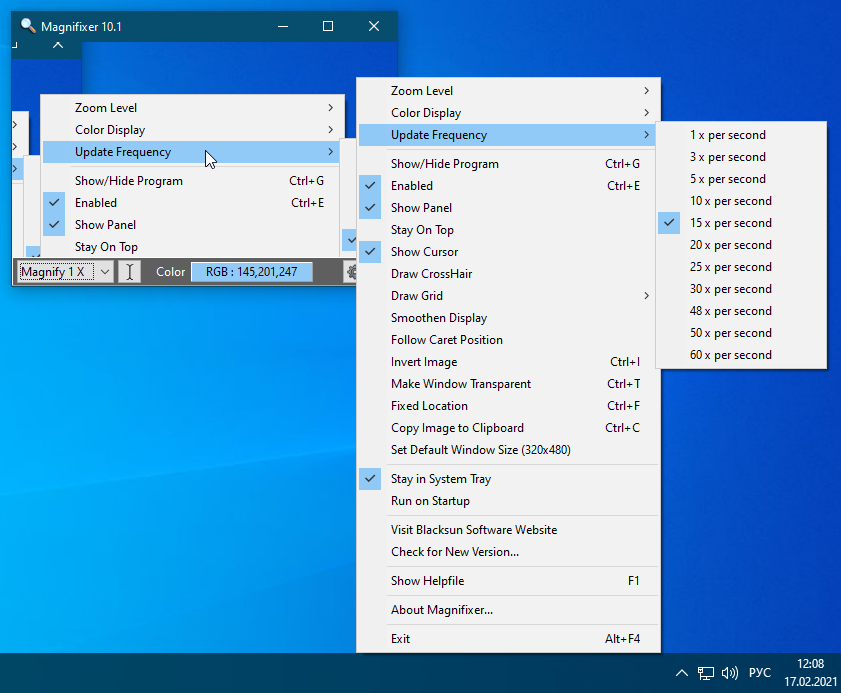Click the RGB : 145,201,247 color readout
The width and height of the screenshot is (841, 693).
(x=252, y=272)
